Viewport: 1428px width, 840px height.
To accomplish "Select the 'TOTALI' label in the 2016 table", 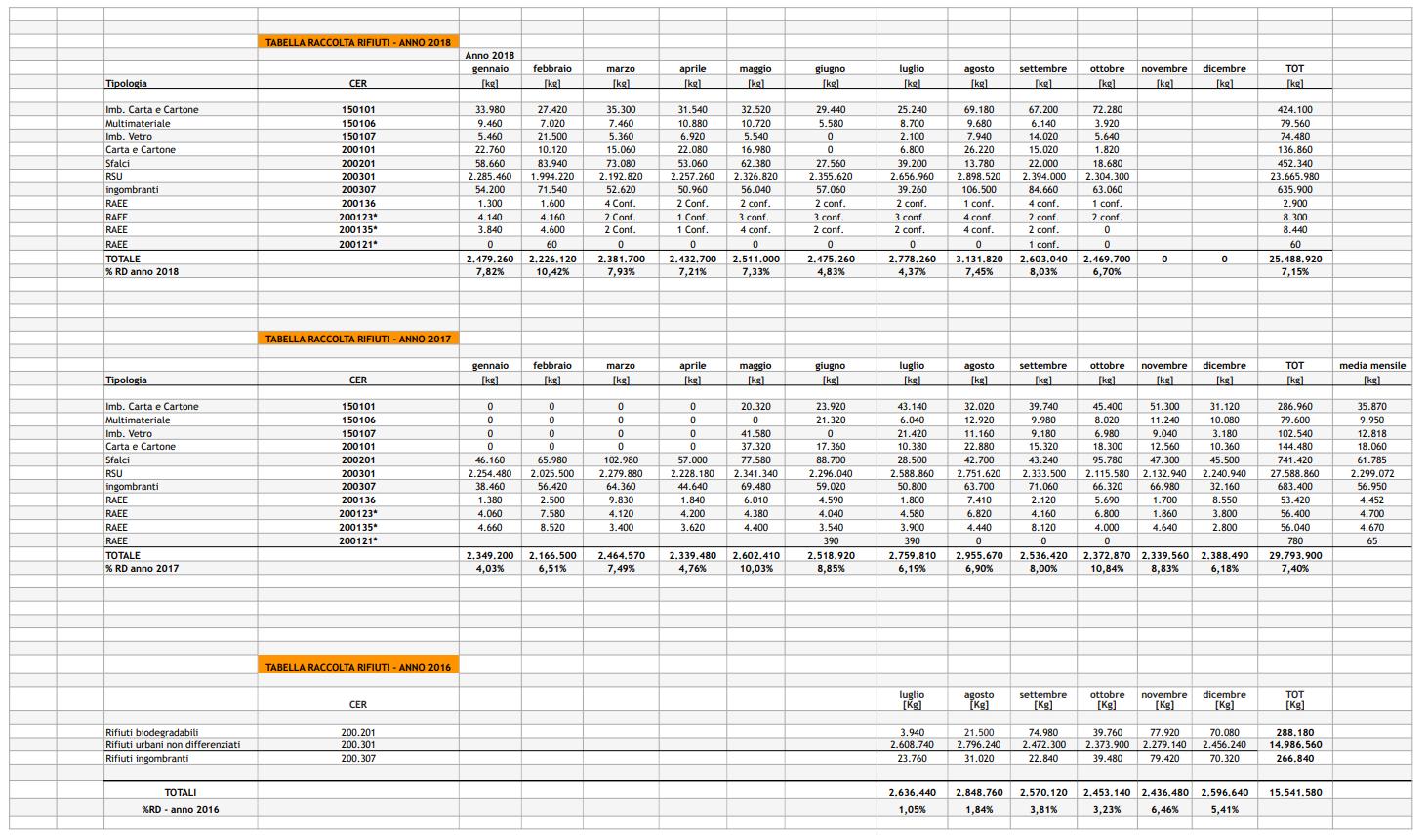I will [x=181, y=793].
